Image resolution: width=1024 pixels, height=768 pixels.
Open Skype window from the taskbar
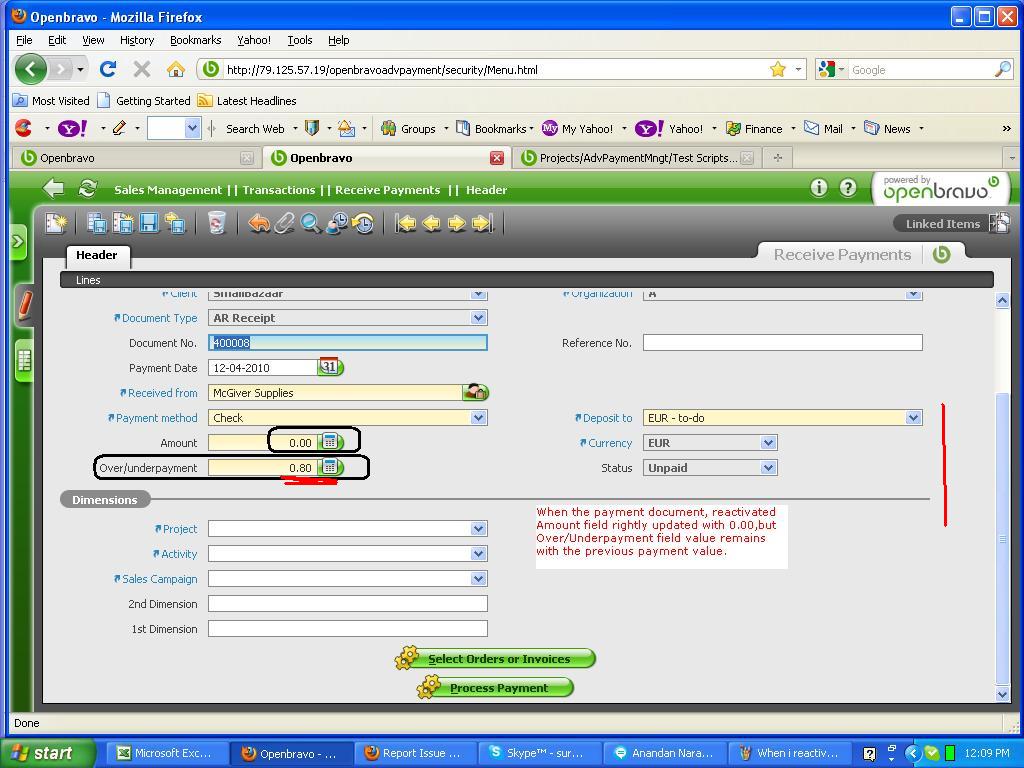tap(539, 753)
